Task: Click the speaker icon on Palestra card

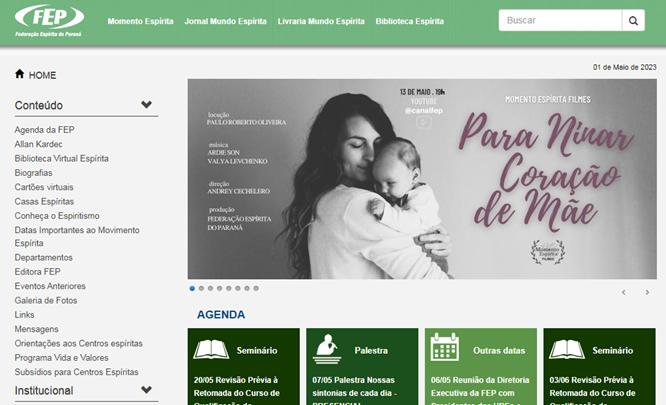Action: pos(327,349)
